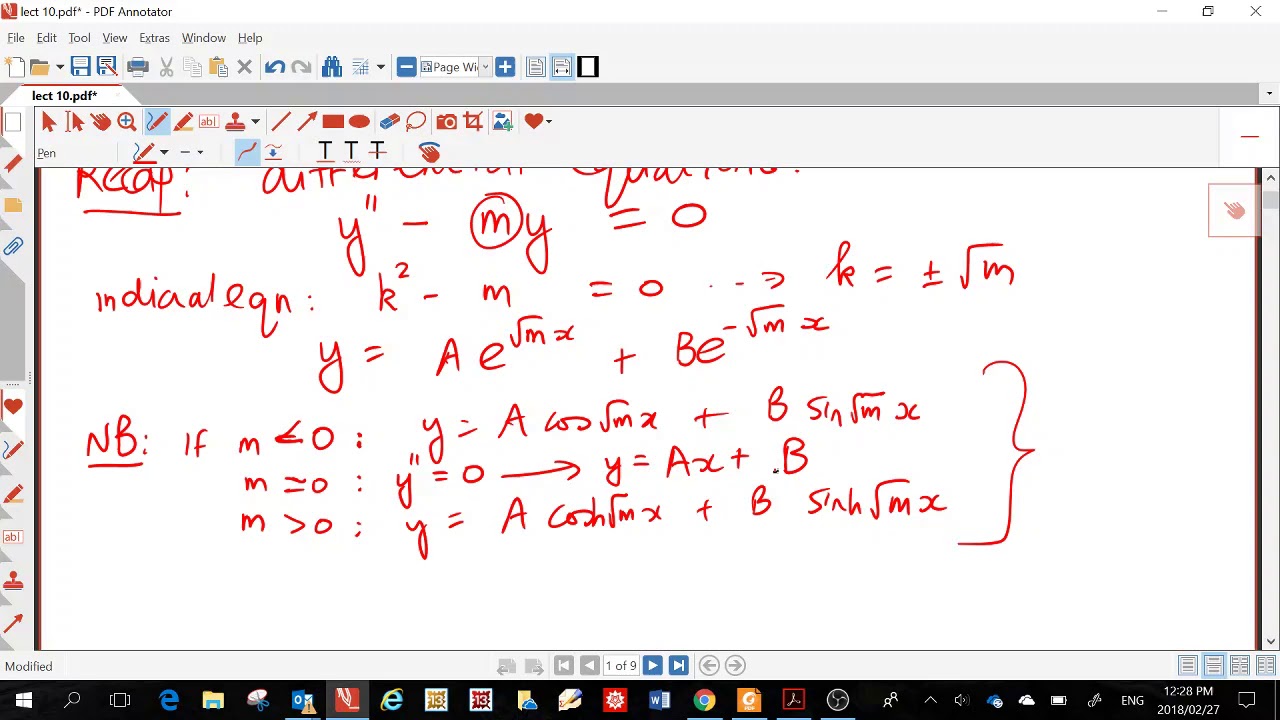1280x720 pixels.
Task: Zoom in with plus button
Action: 505,67
